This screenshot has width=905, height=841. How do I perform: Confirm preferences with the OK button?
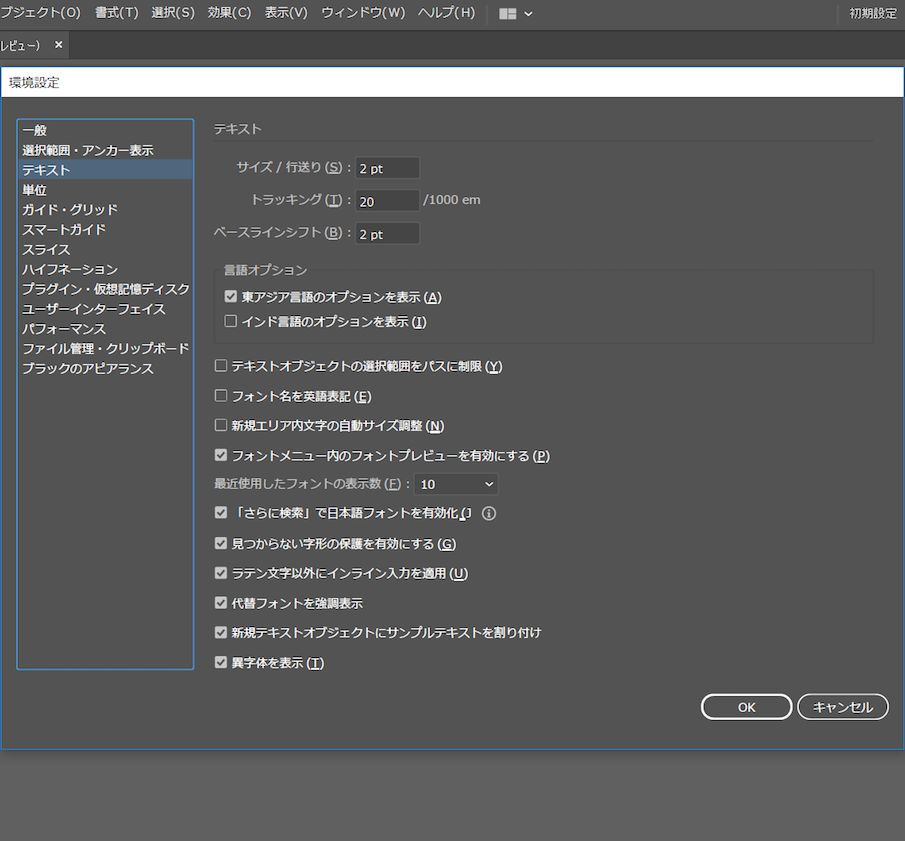(x=746, y=706)
